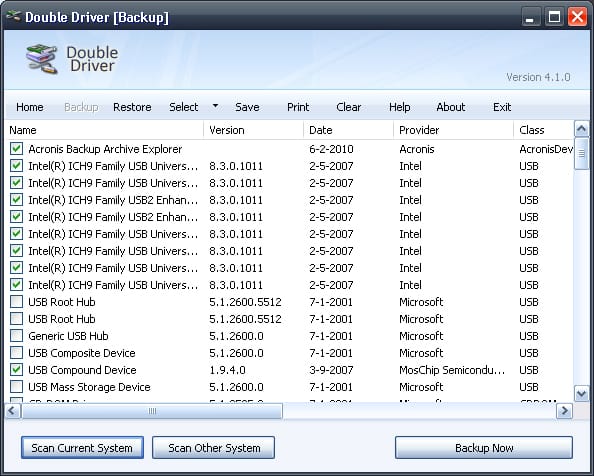Screen dimensions: 594x476
Task: Check the Generic USB Hub checkbox
Action: [x=16, y=336]
